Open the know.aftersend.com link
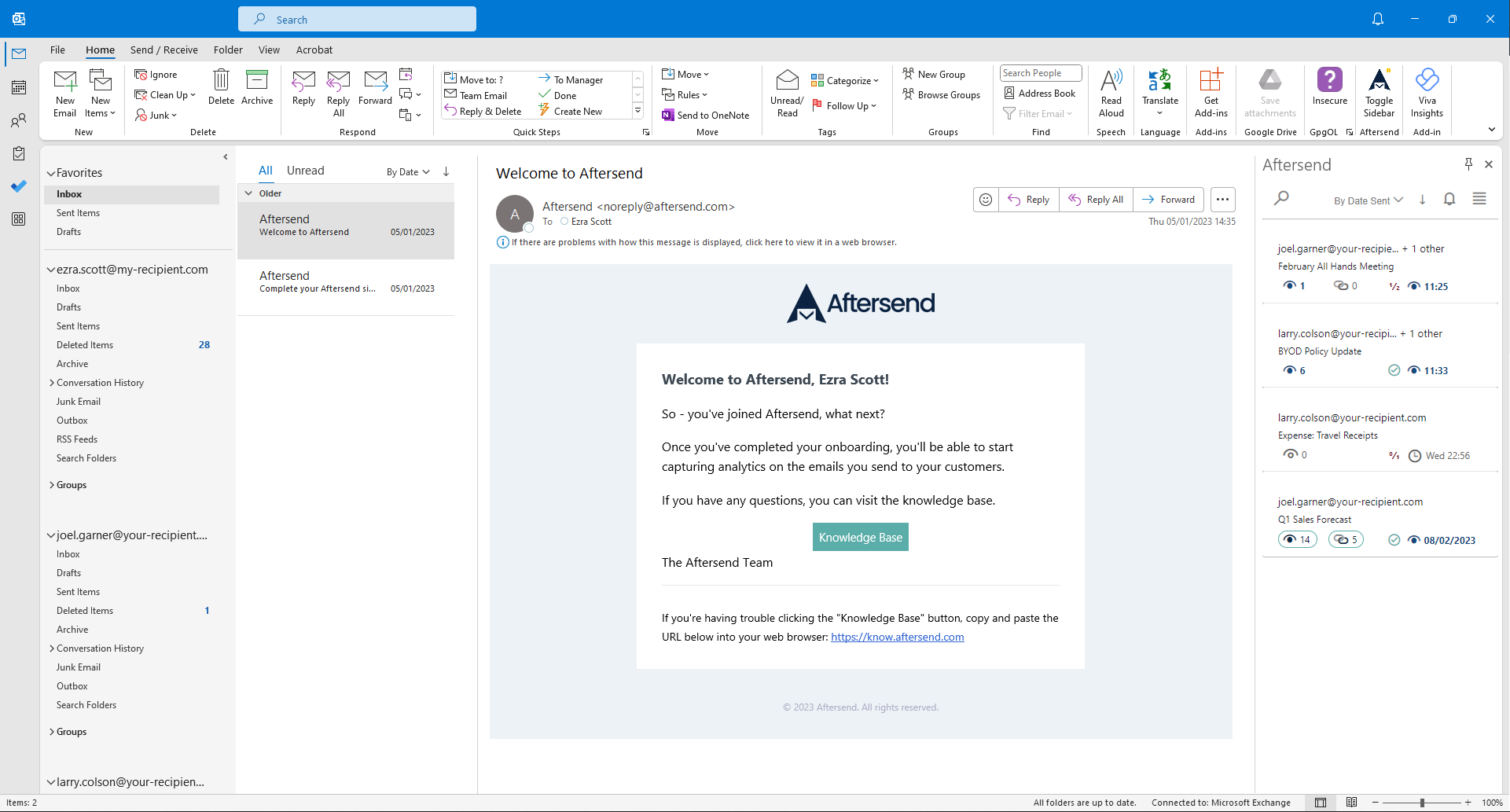 pyautogui.click(x=897, y=637)
